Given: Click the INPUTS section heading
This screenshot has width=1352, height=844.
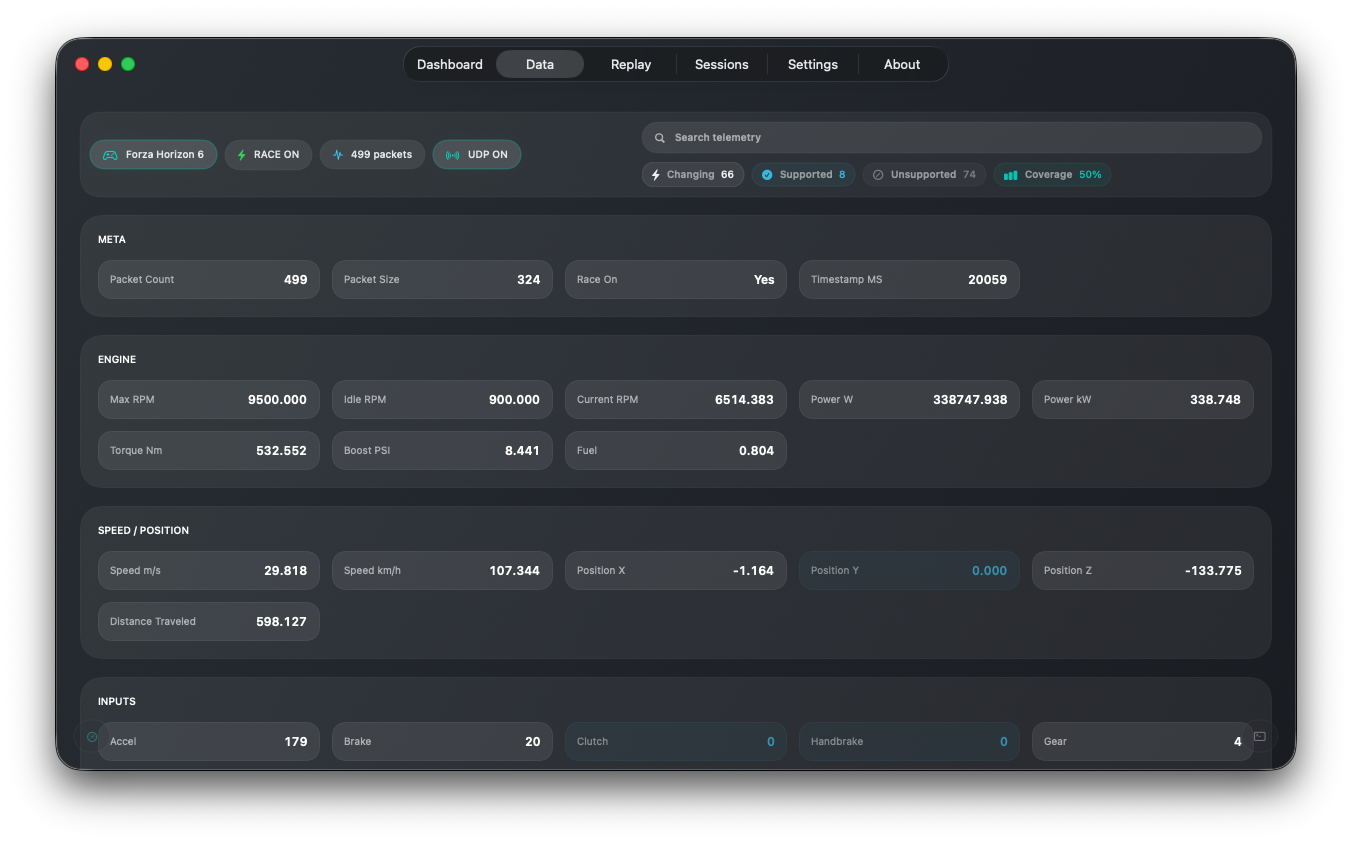Looking at the screenshot, I should tap(117, 702).
